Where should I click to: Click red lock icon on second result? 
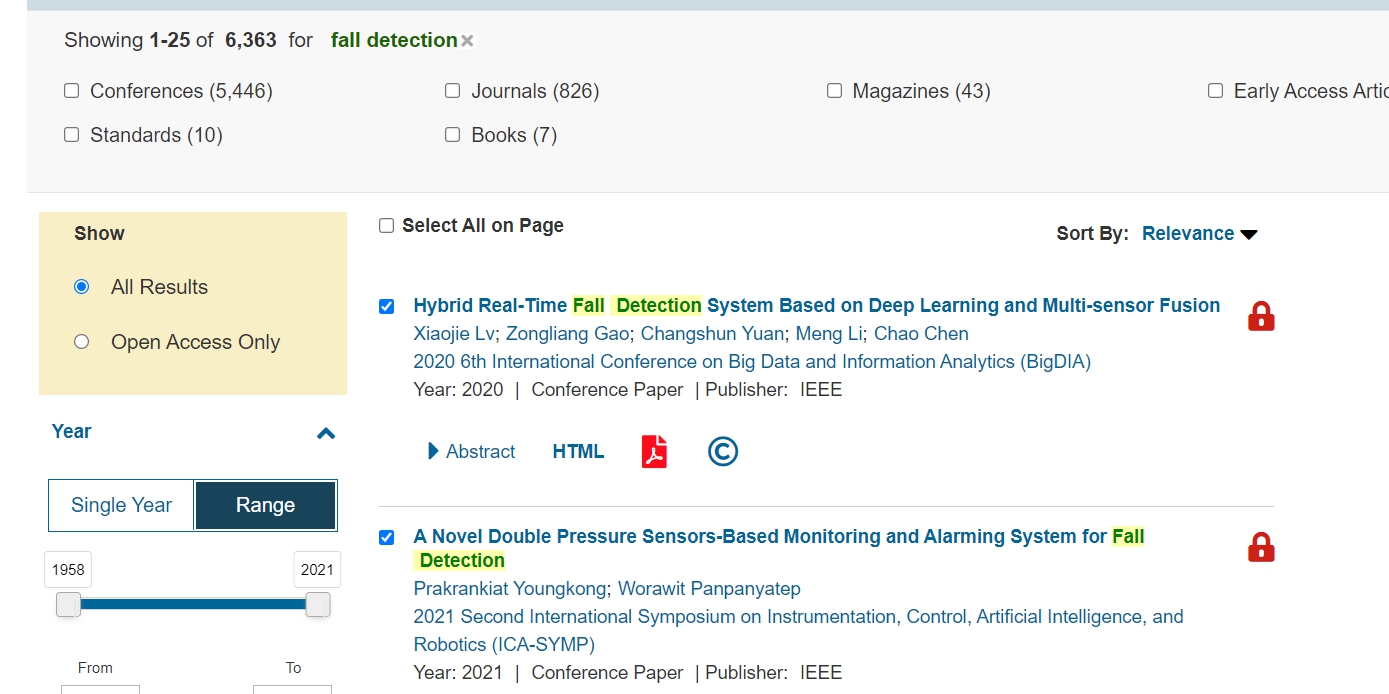[1261, 547]
